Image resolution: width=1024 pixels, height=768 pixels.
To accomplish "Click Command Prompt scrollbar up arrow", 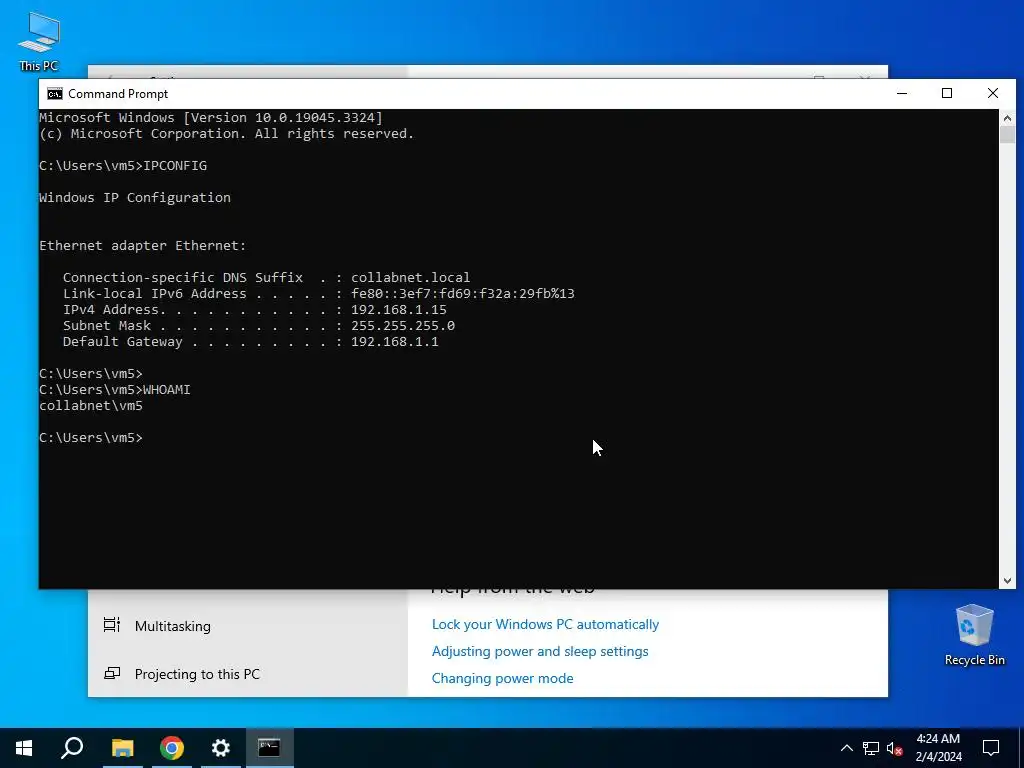I will [x=1007, y=118].
